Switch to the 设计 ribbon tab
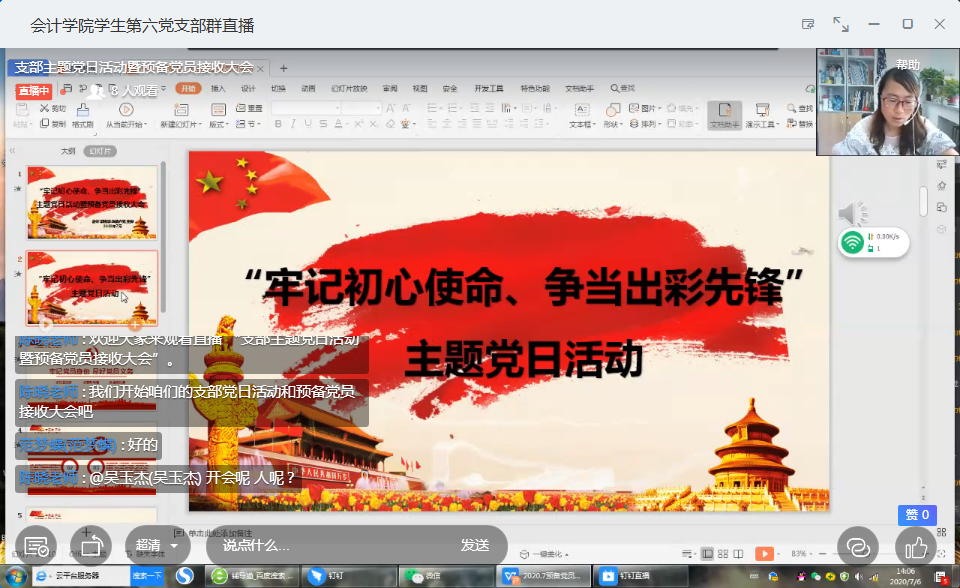Viewport: 960px width, 588px height. coord(248,88)
